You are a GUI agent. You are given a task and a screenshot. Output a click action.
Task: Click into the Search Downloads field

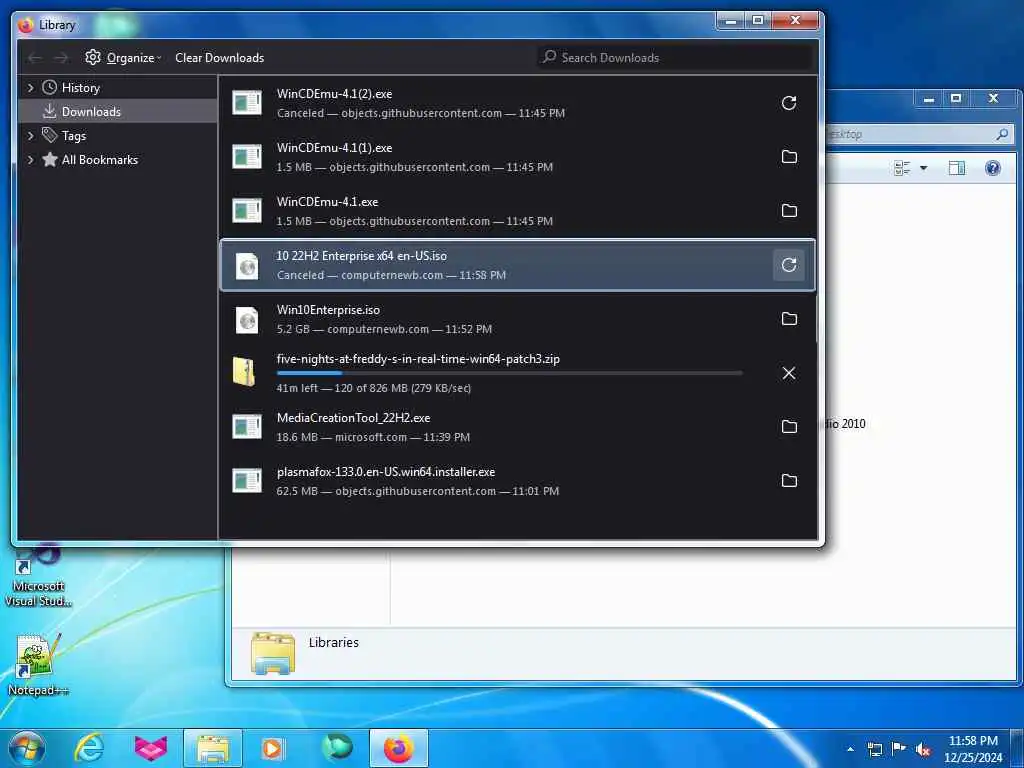tap(675, 57)
